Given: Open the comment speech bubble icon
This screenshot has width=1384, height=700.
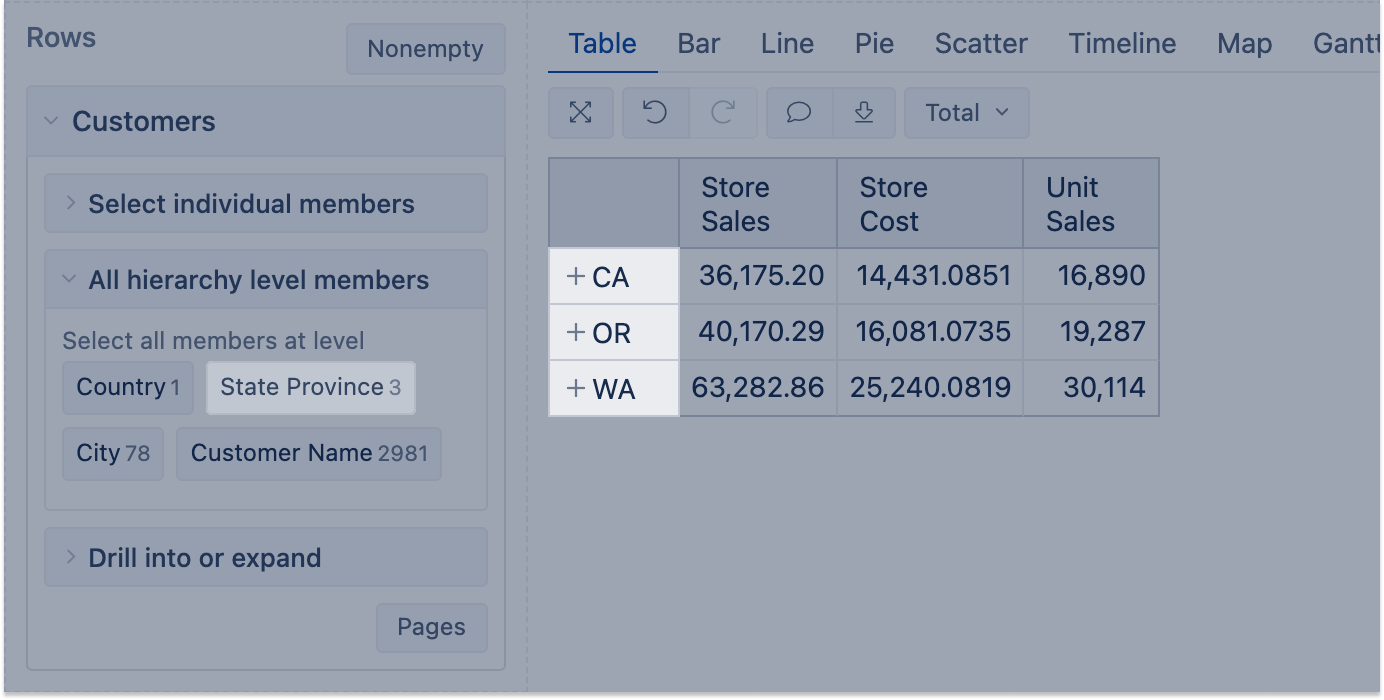Looking at the screenshot, I should [x=799, y=113].
